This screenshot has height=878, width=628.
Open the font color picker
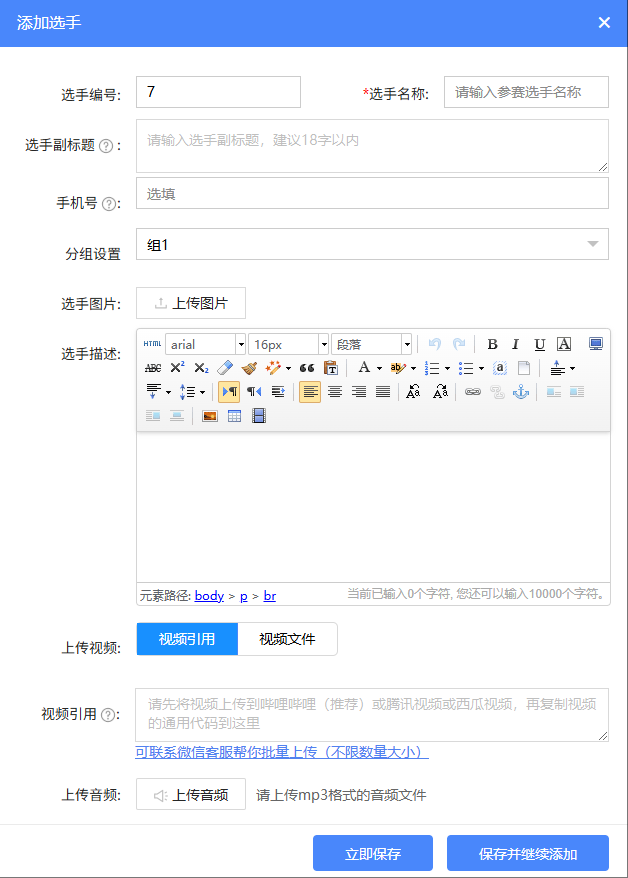point(365,368)
